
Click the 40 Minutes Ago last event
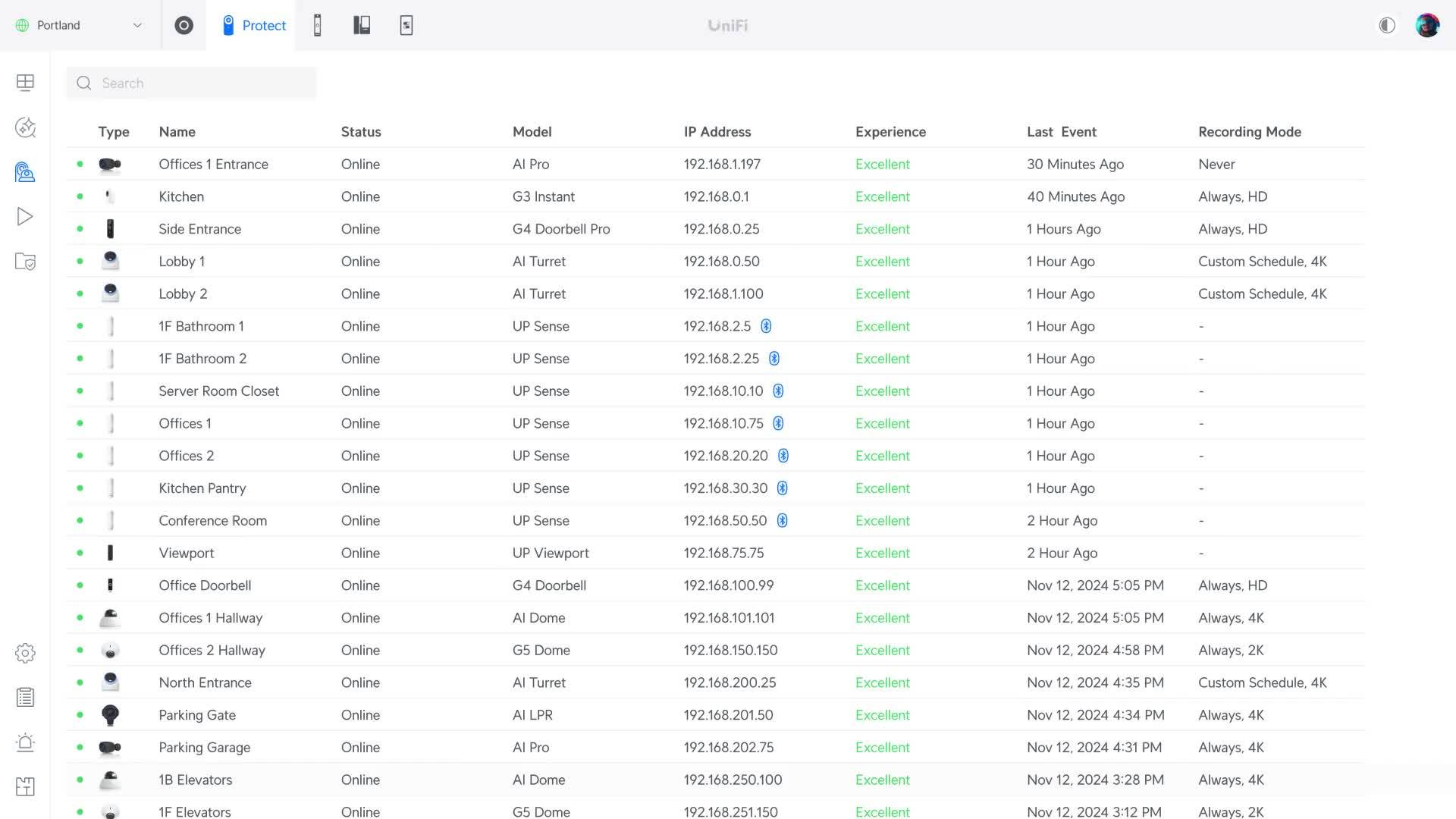pyautogui.click(x=1075, y=196)
